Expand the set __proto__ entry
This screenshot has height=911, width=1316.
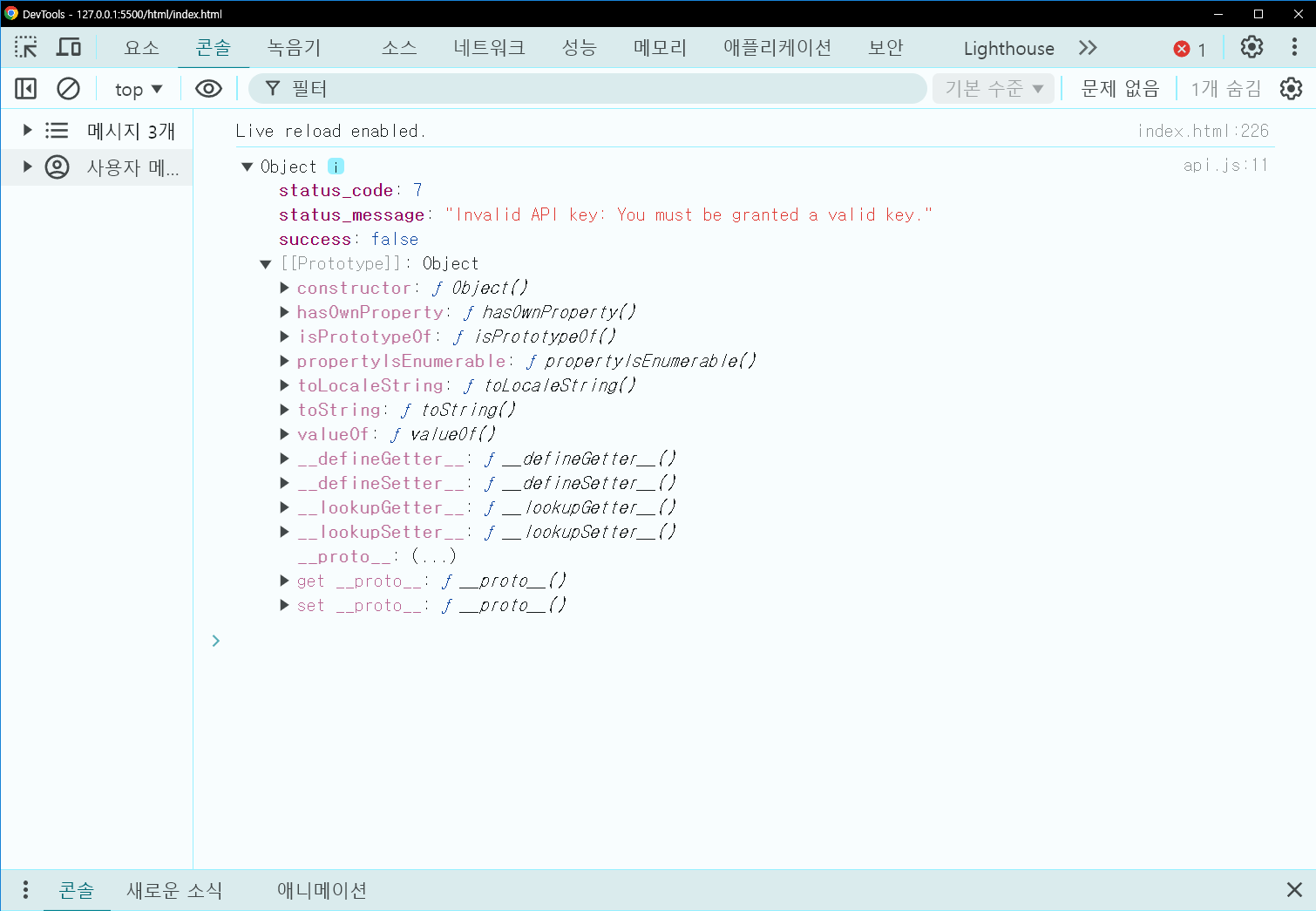284,605
